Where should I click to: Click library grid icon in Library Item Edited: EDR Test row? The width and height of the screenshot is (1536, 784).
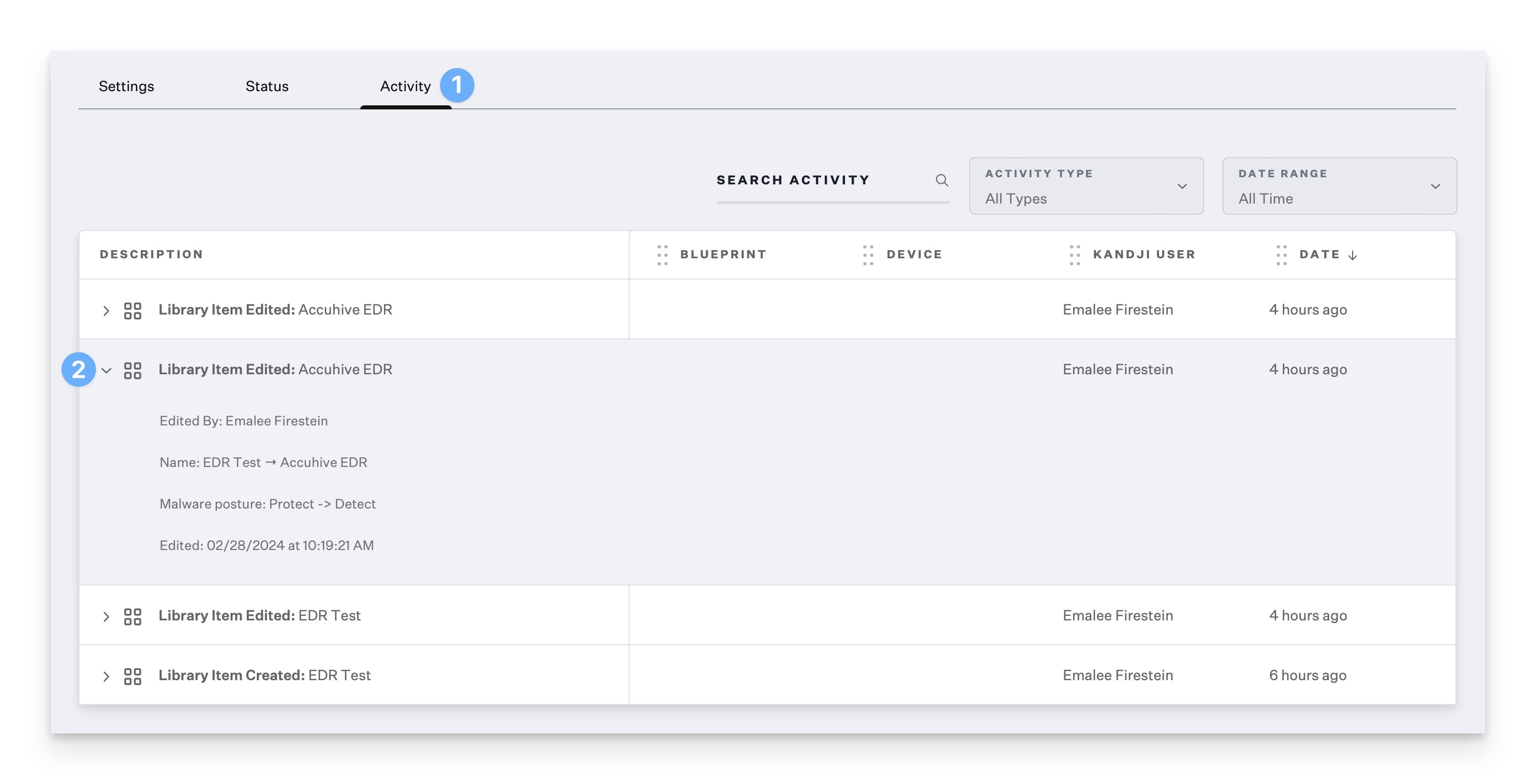pos(132,616)
